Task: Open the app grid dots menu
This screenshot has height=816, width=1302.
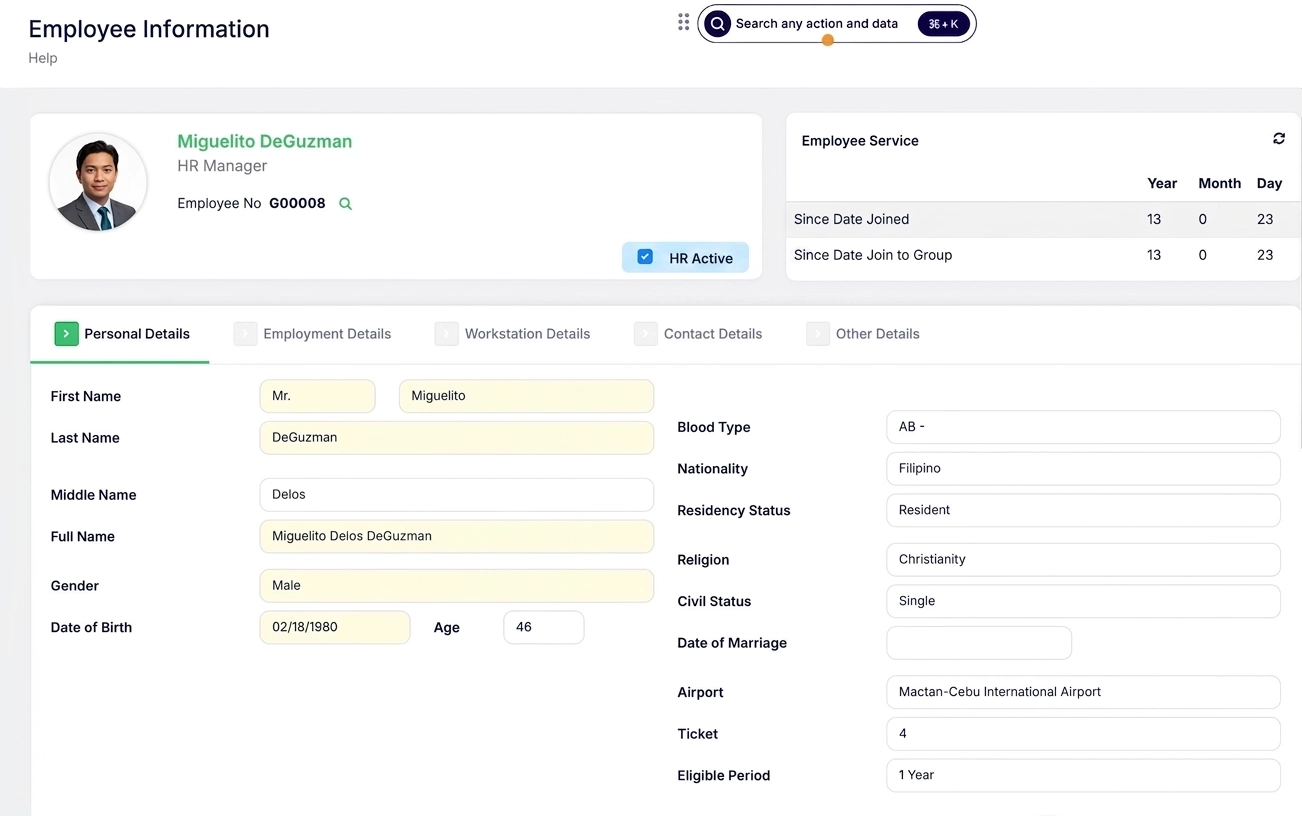Action: tap(684, 22)
